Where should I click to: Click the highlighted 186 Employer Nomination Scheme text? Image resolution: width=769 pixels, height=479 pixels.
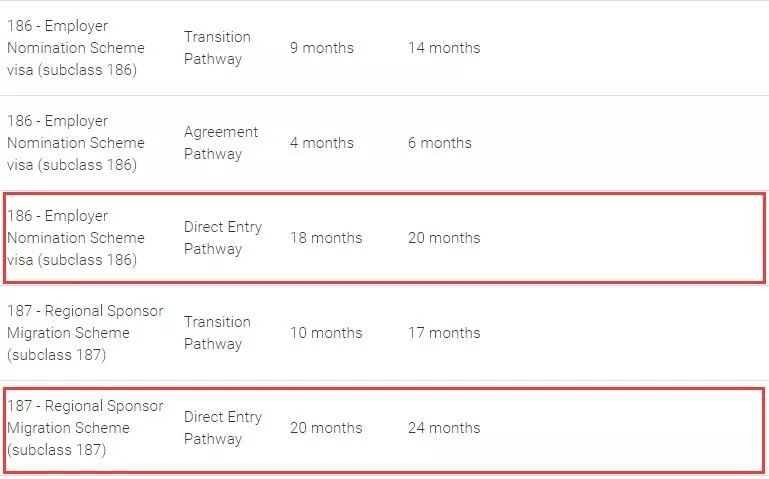tap(76, 238)
